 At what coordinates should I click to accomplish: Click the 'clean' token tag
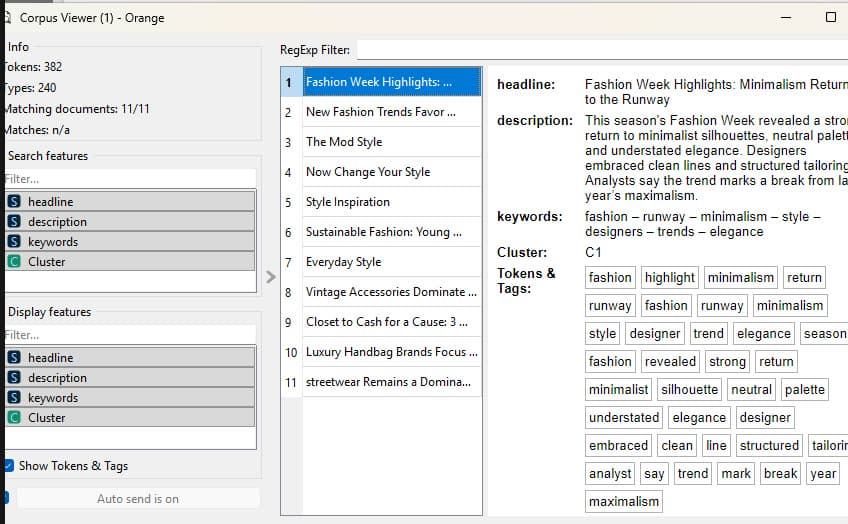point(677,446)
